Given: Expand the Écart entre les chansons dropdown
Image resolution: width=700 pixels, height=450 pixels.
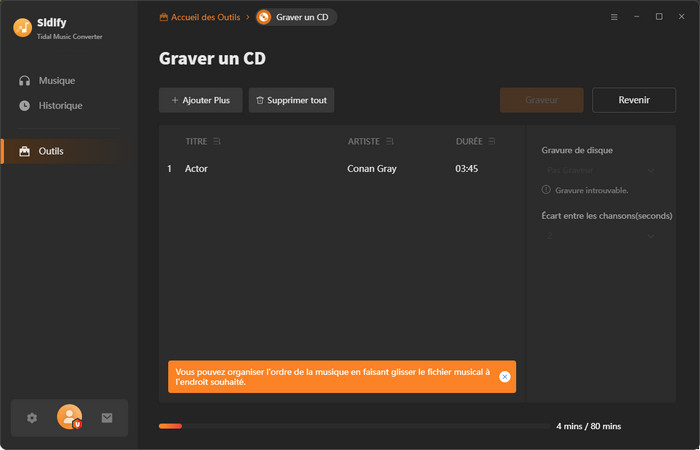Looking at the screenshot, I should coord(600,235).
